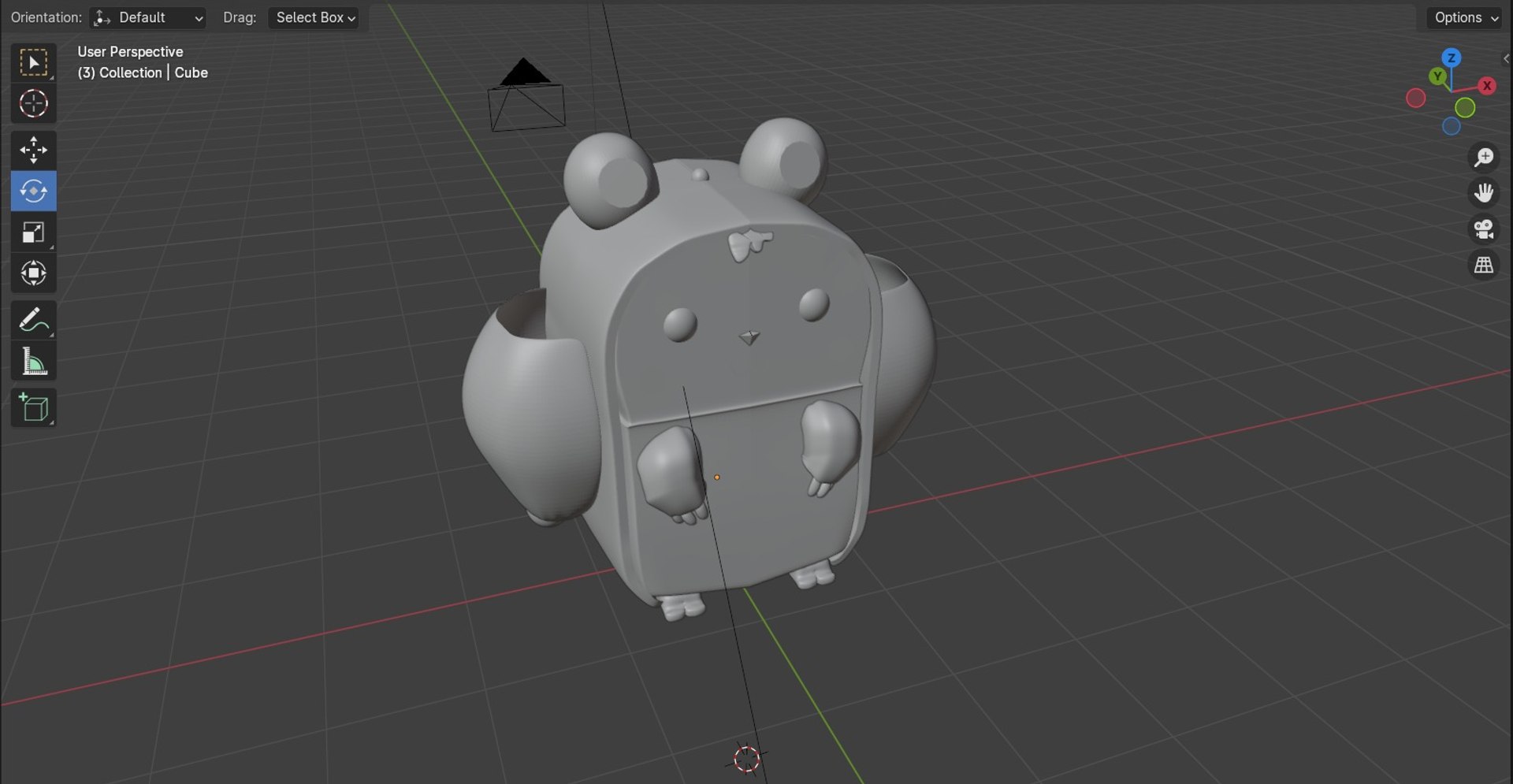The height and width of the screenshot is (784, 1513).
Task: Click the pan hand viewport icon
Action: 1484,193
